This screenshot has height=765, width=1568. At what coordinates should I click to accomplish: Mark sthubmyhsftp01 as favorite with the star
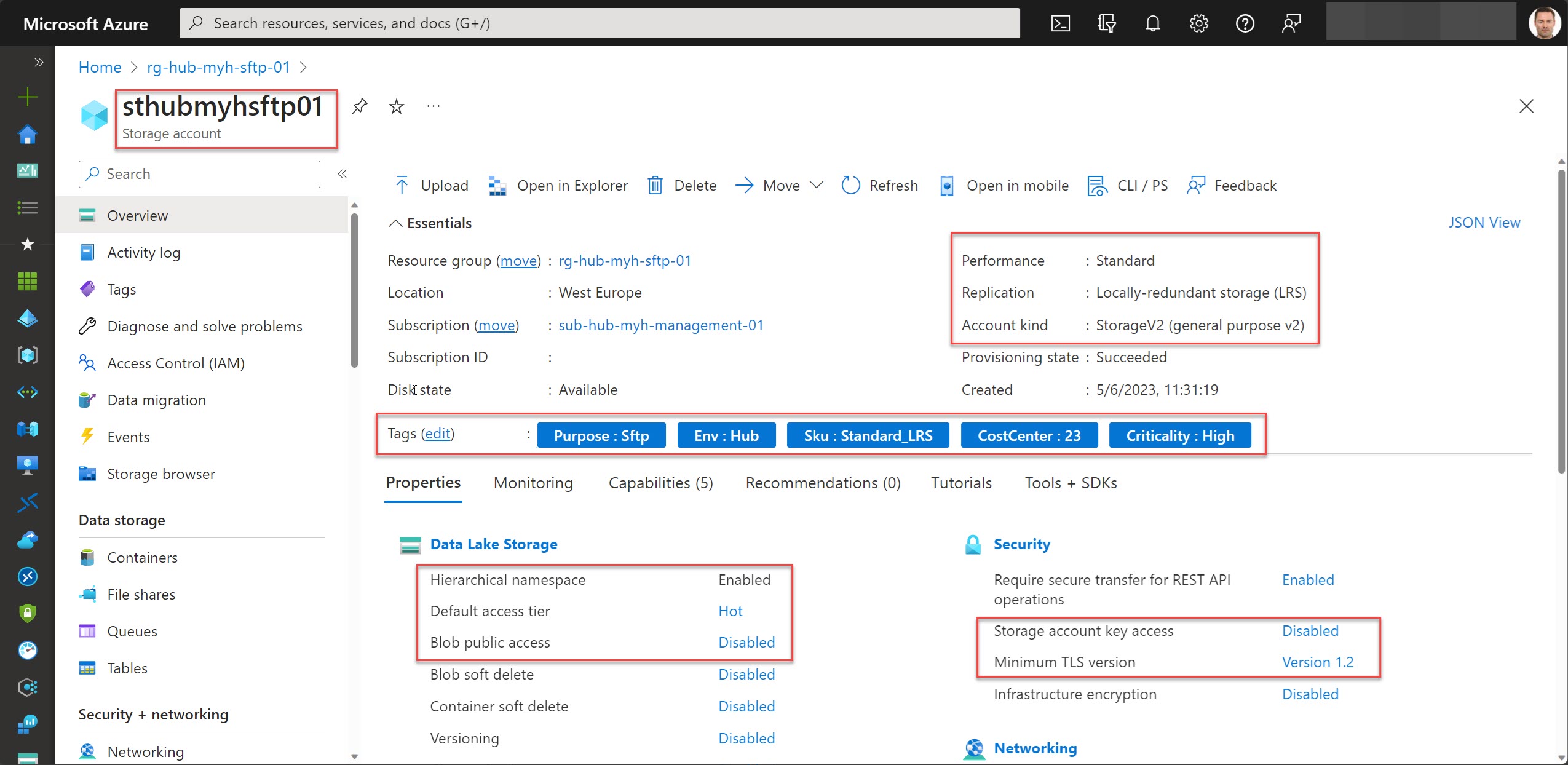point(397,106)
